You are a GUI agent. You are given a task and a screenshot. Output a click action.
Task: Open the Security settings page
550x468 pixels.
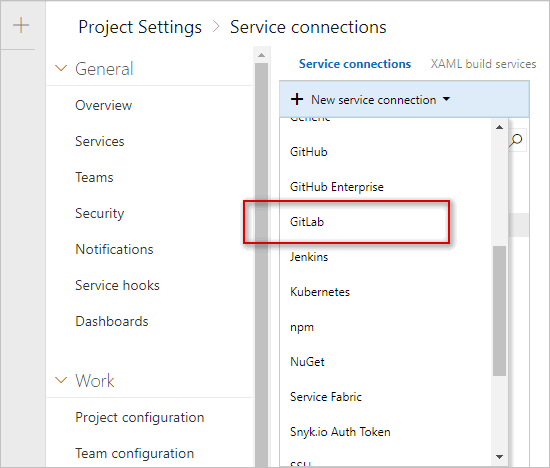coord(100,213)
